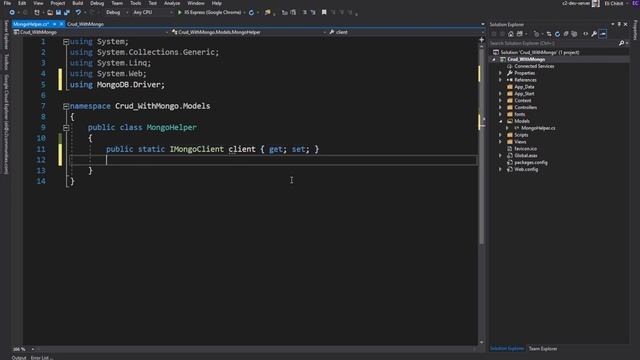The height and width of the screenshot is (360, 640).
Task: Click Solution Explorer Preview Selected Items icon
Action: (603, 34)
